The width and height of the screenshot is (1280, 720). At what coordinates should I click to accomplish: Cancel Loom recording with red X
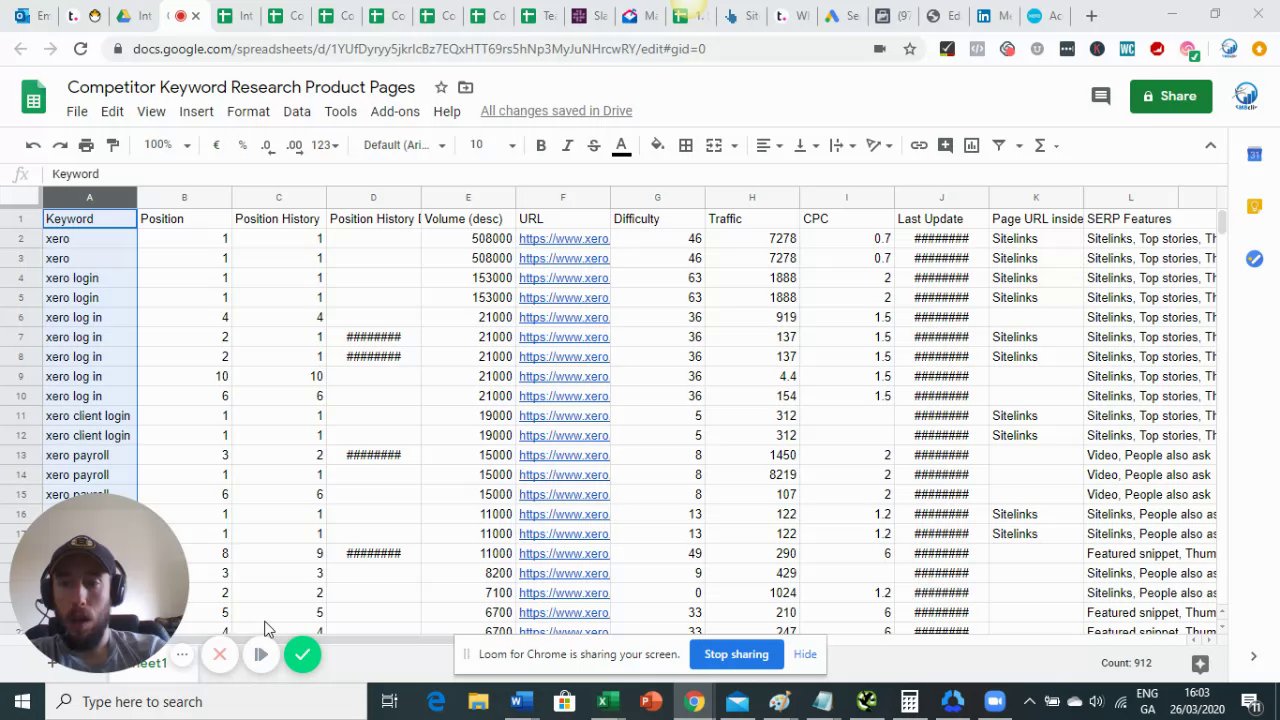point(220,655)
